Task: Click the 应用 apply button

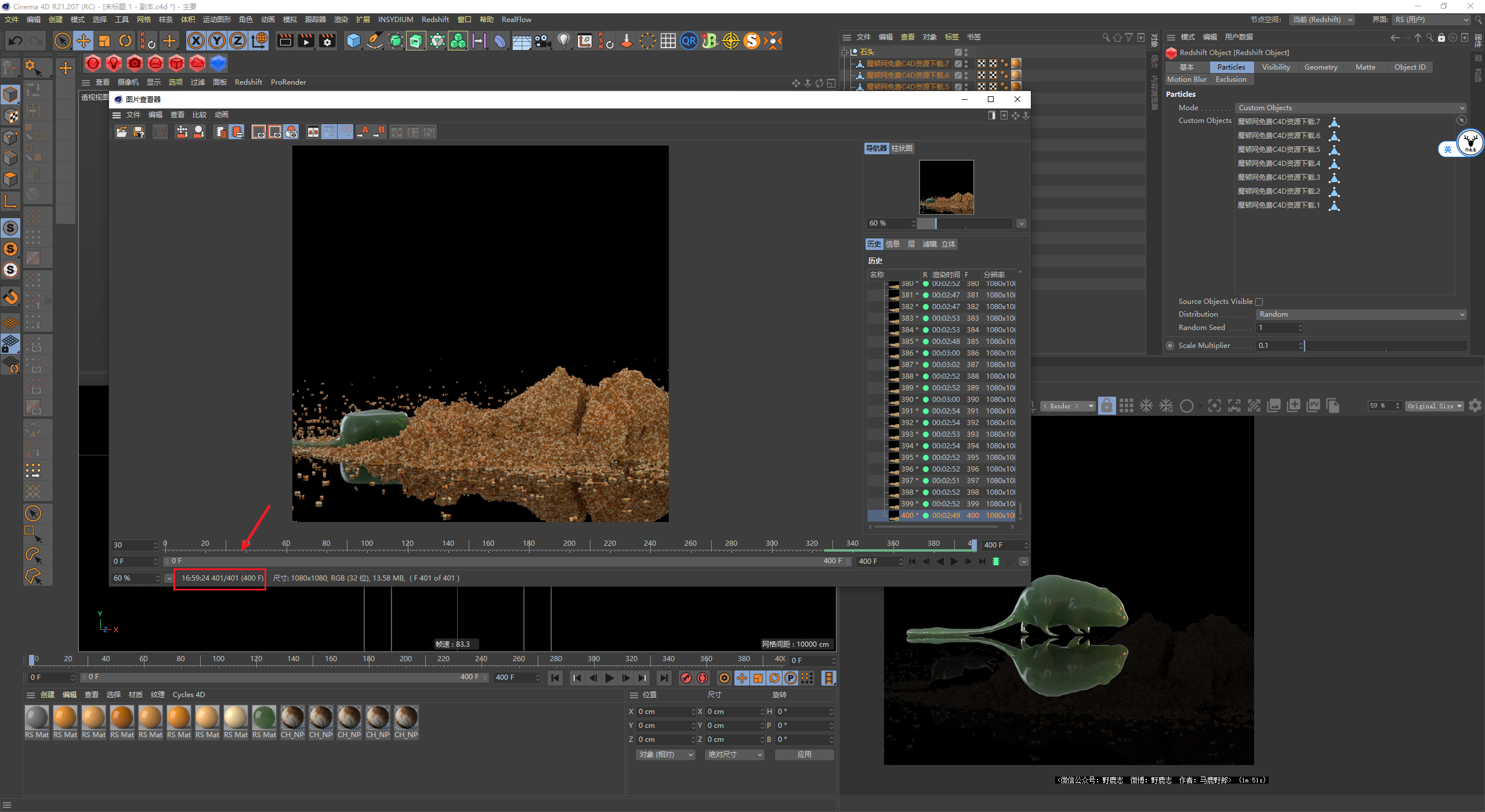Action: tap(804, 755)
